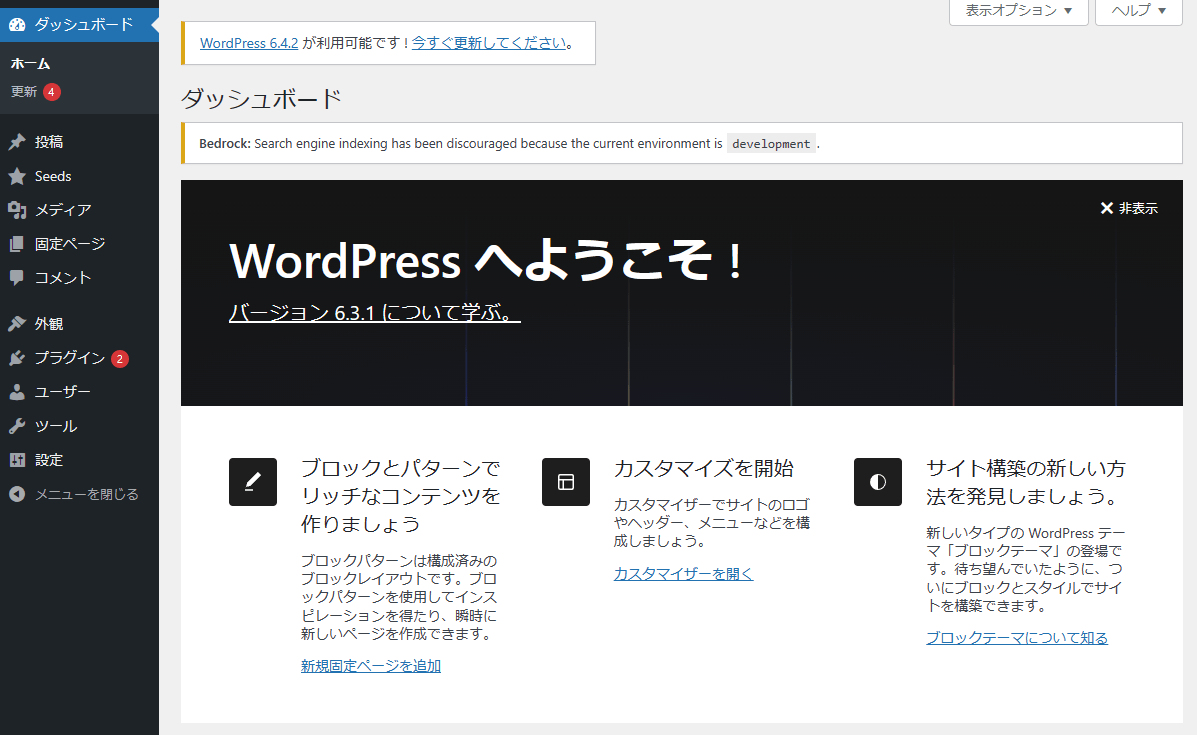This screenshot has height=735, width=1197.
Task: Click the wrench icon beside ツール
Action: tap(17, 426)
